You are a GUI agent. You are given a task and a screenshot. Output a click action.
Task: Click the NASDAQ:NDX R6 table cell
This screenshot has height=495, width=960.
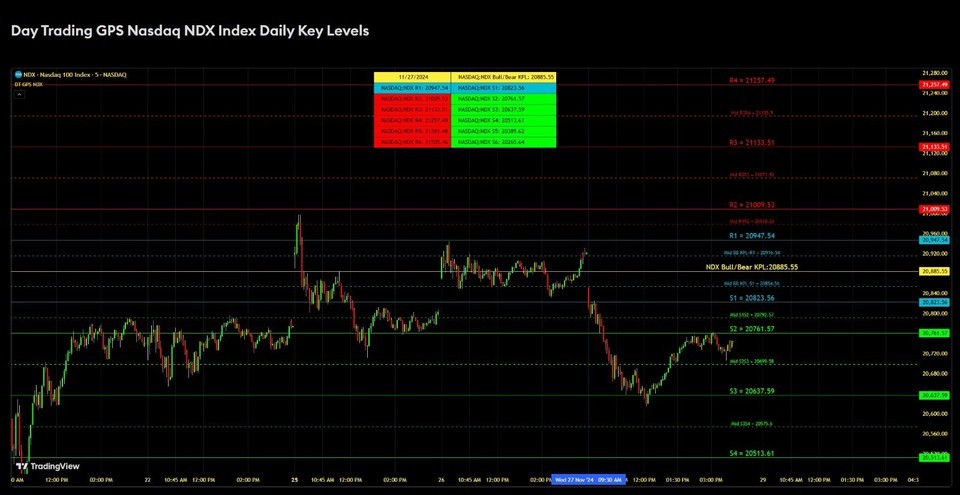coord(412,142)
